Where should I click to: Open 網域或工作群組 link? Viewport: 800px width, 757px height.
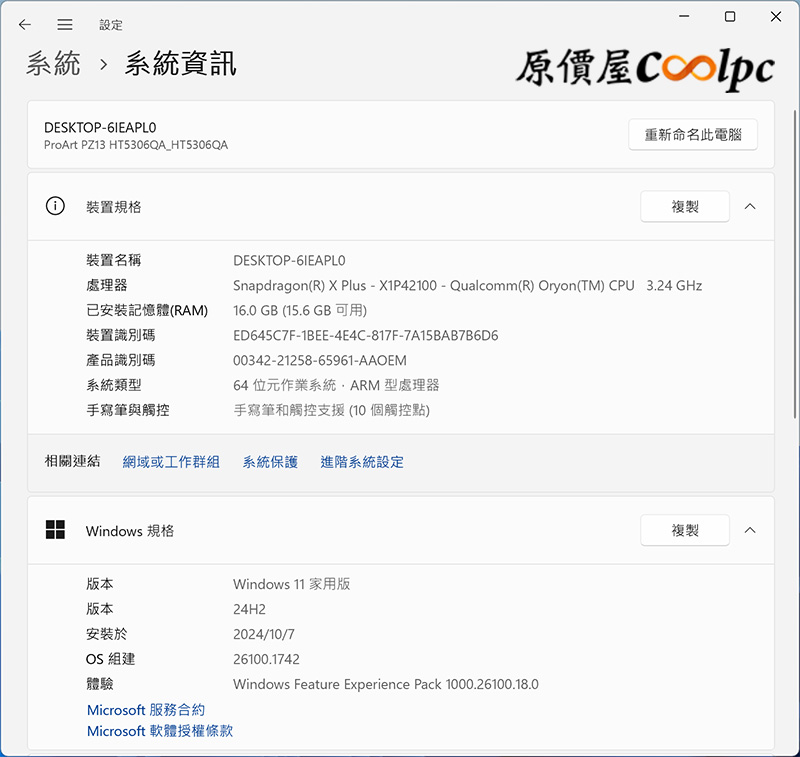pyautogui.click(x=171, y=462)
